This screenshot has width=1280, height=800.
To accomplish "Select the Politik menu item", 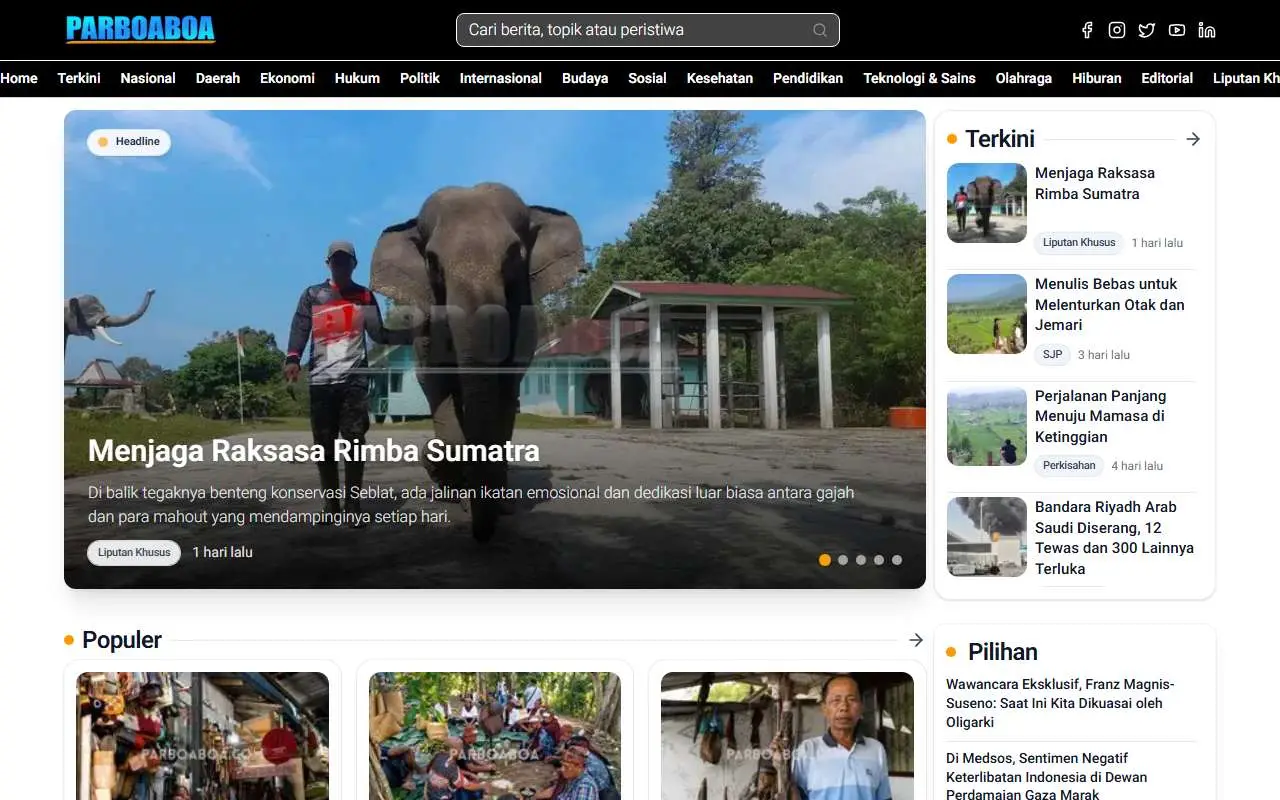I will (420, 78).
